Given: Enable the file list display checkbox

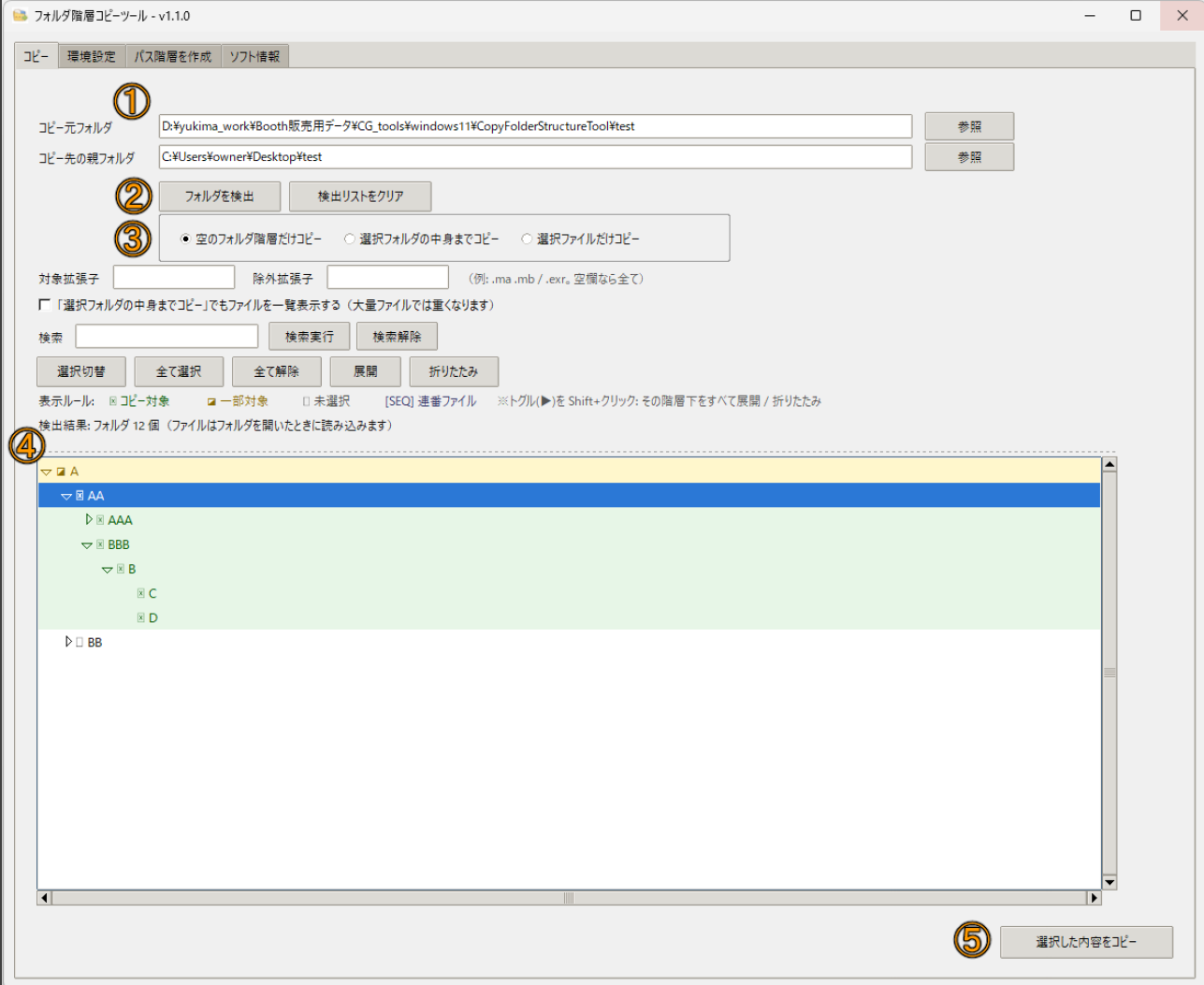Looking at the screenshot, I should pyautogui.click(x=44, y=304).
